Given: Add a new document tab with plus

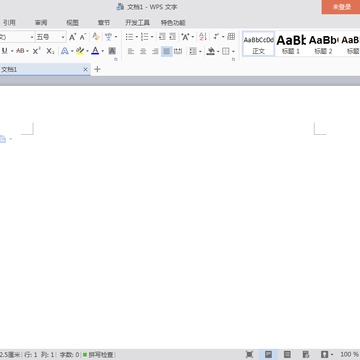Looking at the screenshot, I should pyautogui.click(x=97, y=69).
